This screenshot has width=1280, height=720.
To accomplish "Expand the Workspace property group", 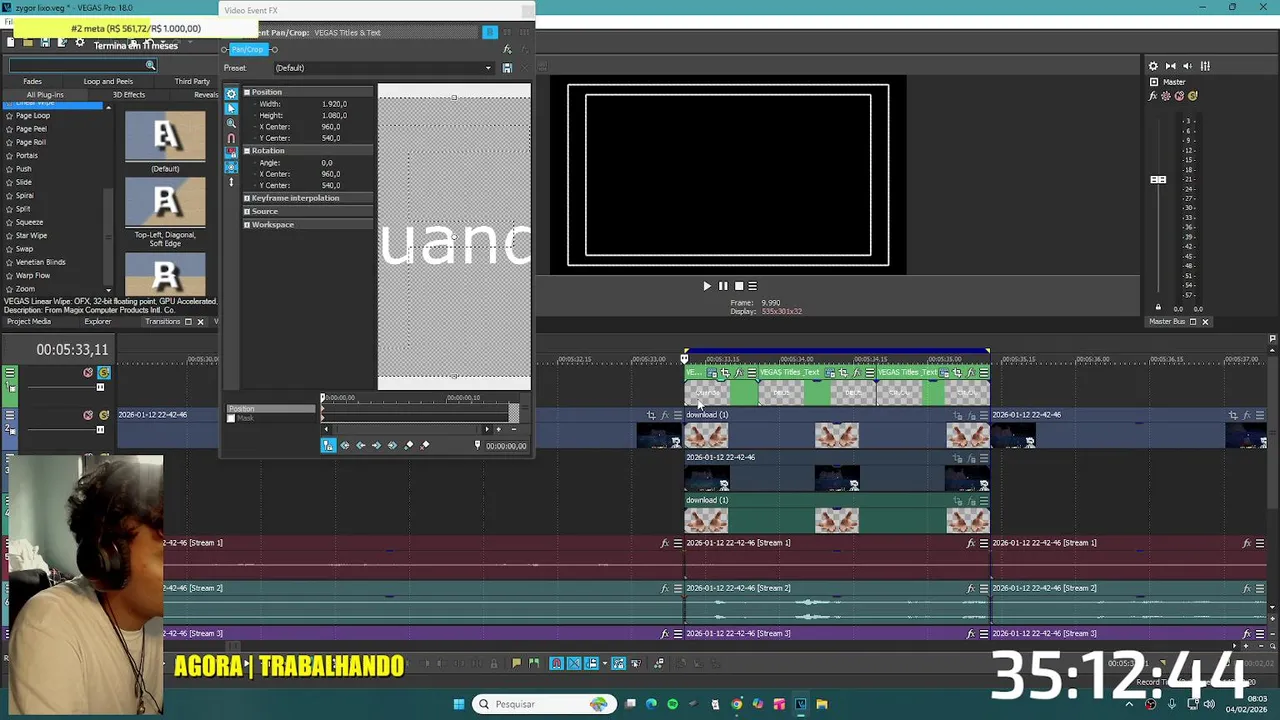I will [247, 224].
